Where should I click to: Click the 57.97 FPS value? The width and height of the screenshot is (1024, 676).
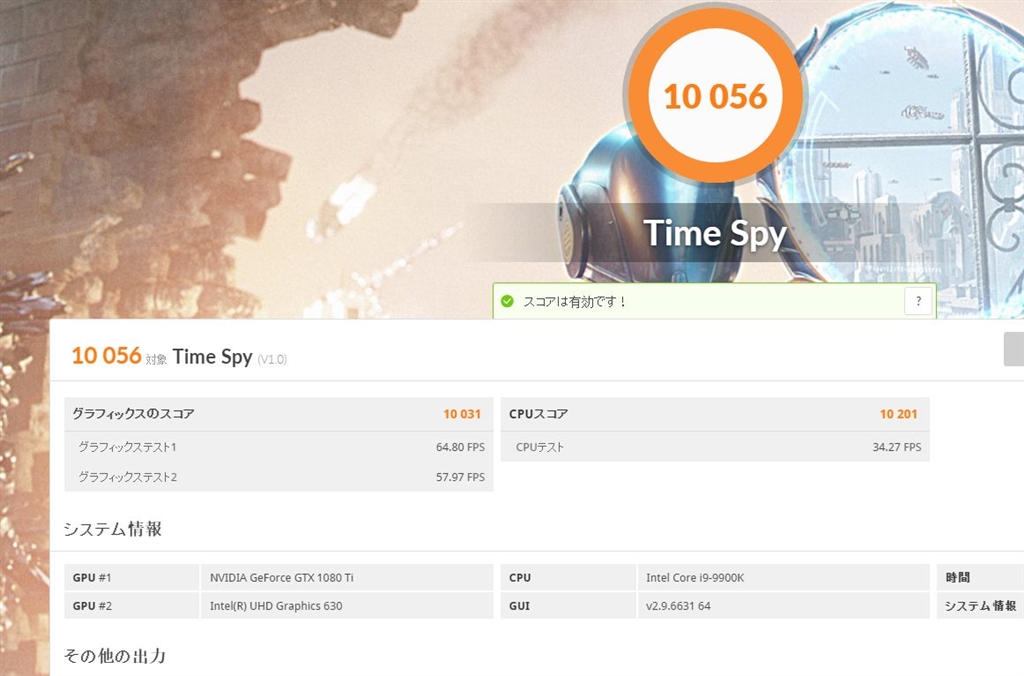[460, 477]
